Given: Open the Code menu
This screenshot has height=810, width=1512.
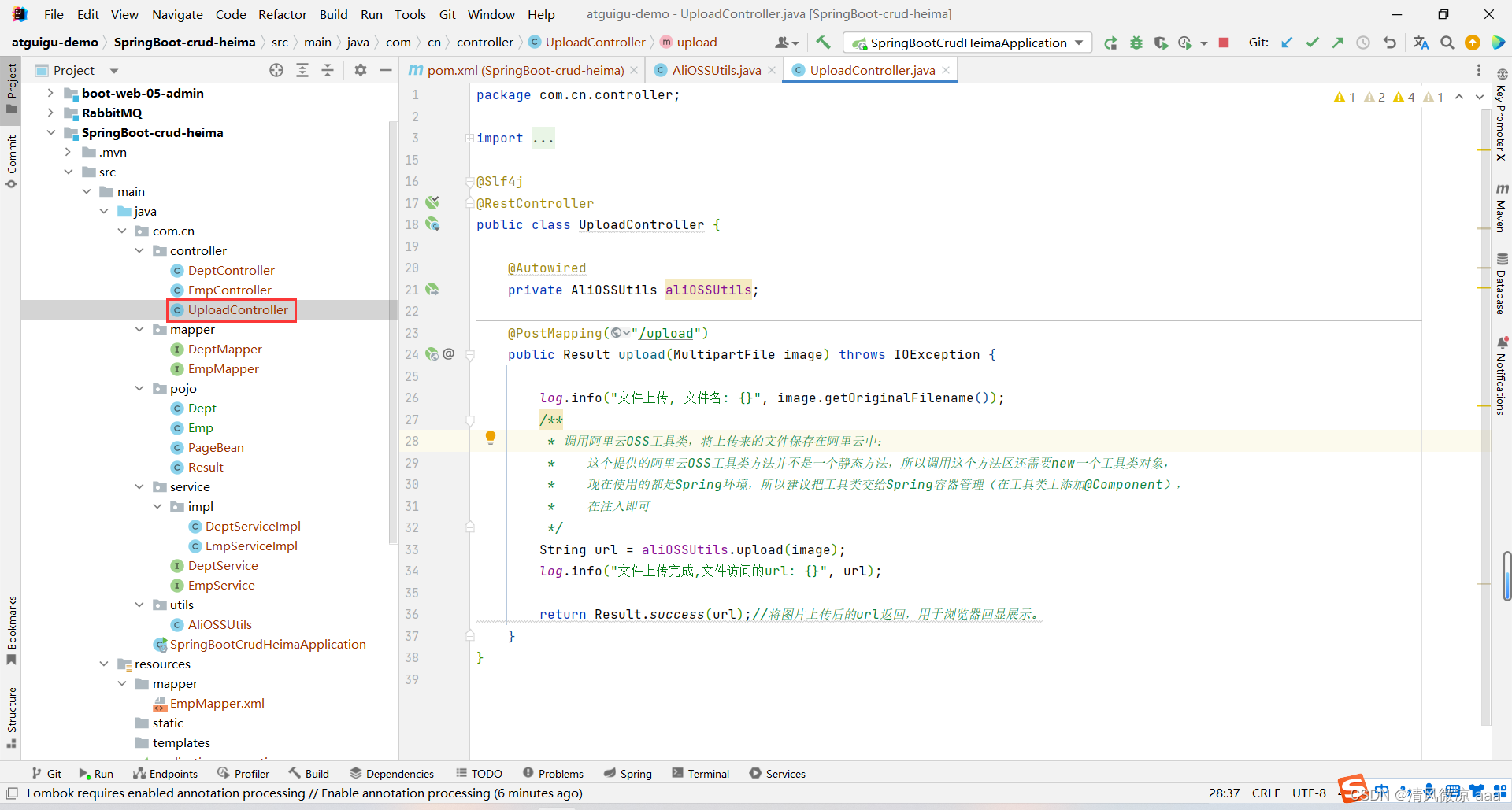Looking at the screenshot, I should [231, 14].
